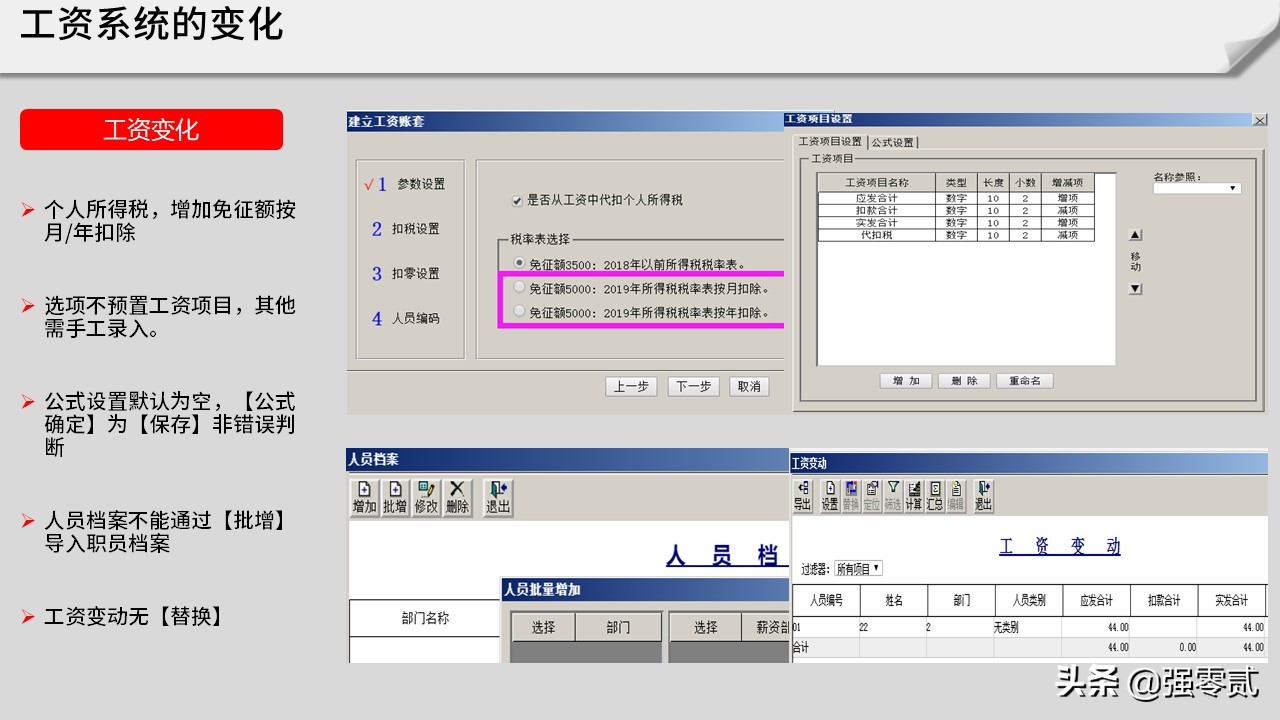The image size is (1280, 720).
Task: Click 重命名 button
Action: pos(1025,381)
